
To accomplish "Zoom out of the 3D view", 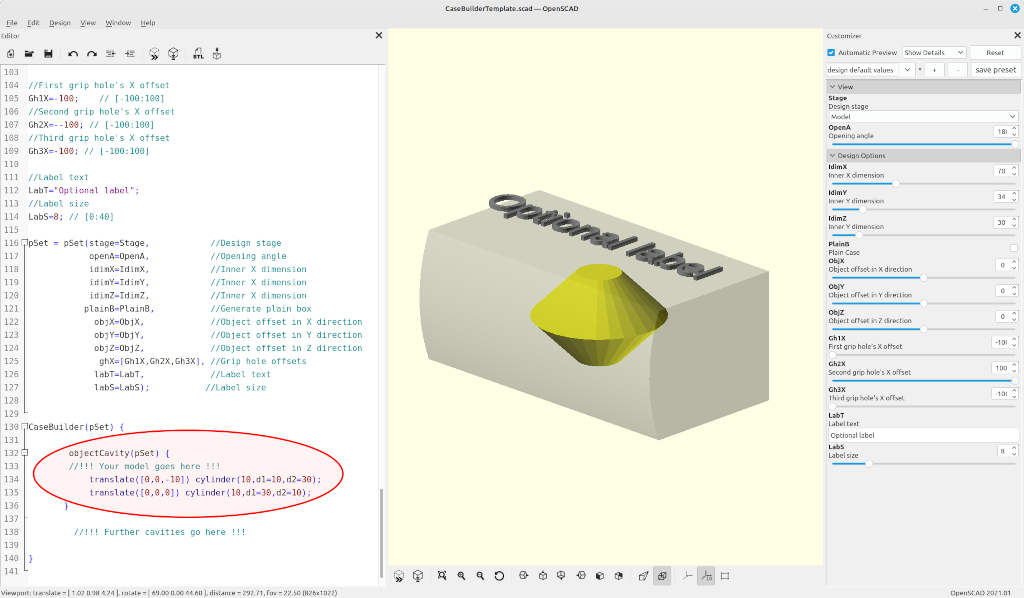I will (x=480, y=576).
